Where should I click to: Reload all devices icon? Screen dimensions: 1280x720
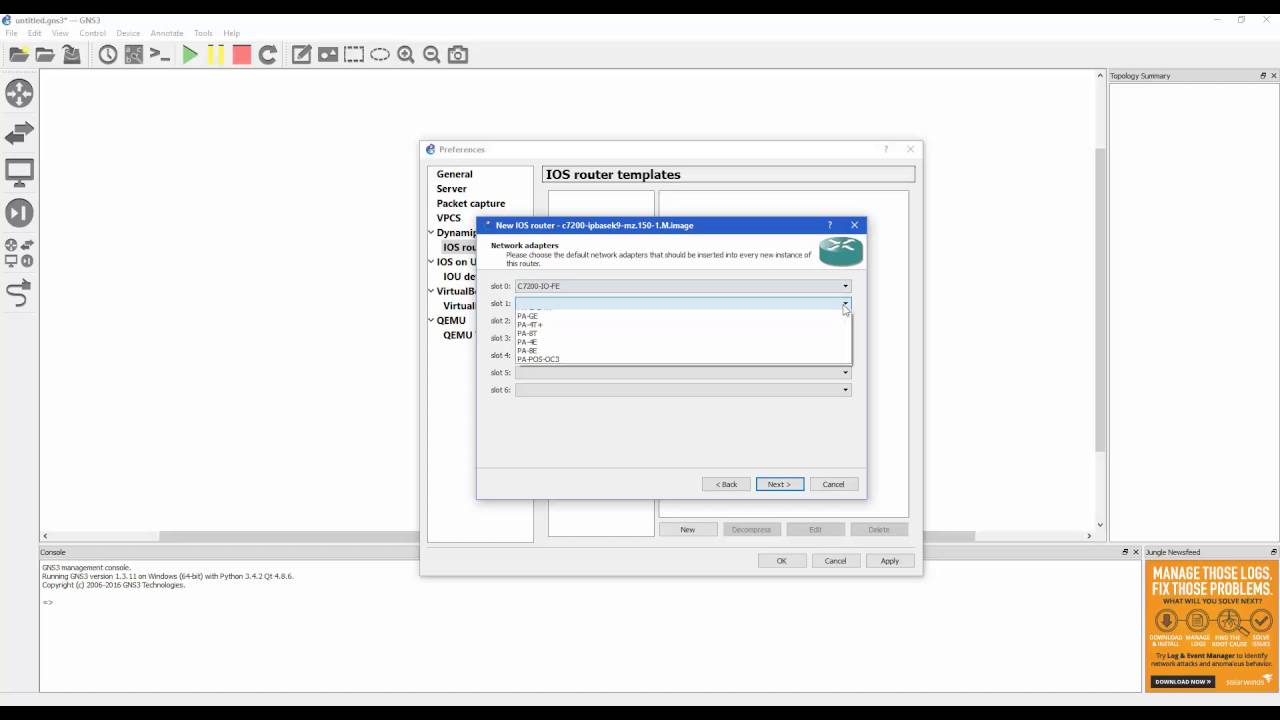[268, 55]
